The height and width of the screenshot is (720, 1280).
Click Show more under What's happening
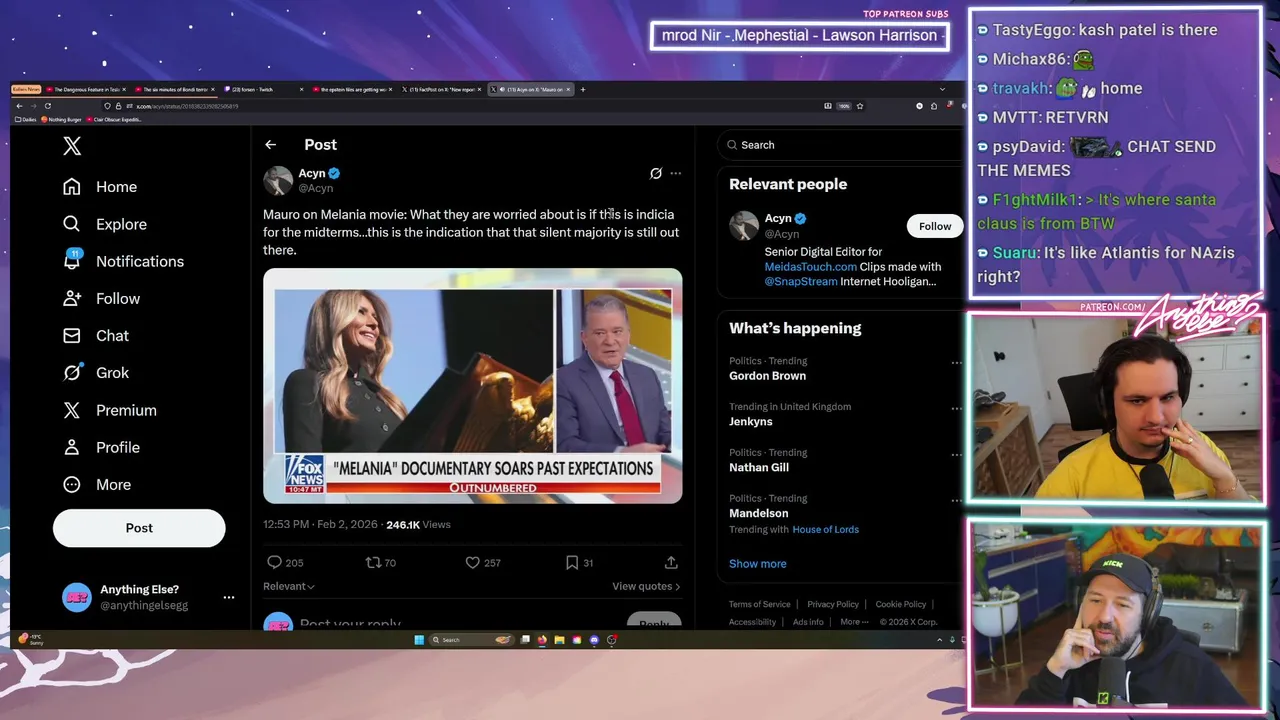point(757,564)
